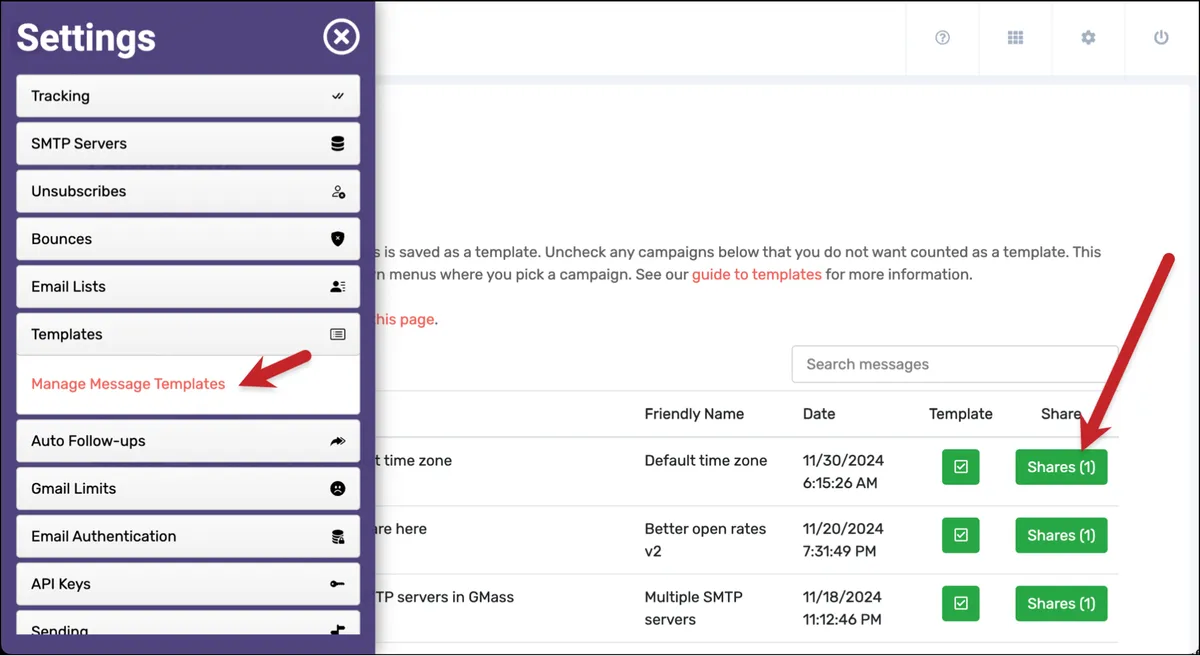Click the Default time zone friendly name
The height and width of the screenshot is (656, 1200).
pyautogui.click(x=706, y=461)
